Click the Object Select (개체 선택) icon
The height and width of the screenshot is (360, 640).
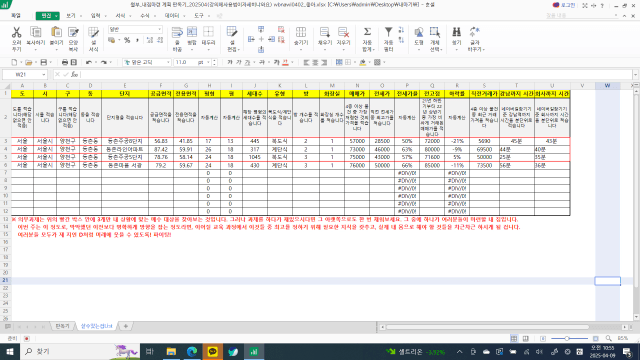pos(435,33)
